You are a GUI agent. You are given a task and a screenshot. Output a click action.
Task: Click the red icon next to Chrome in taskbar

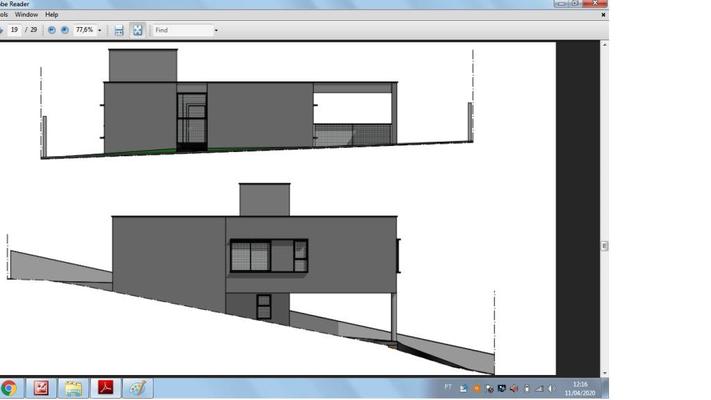42,388
